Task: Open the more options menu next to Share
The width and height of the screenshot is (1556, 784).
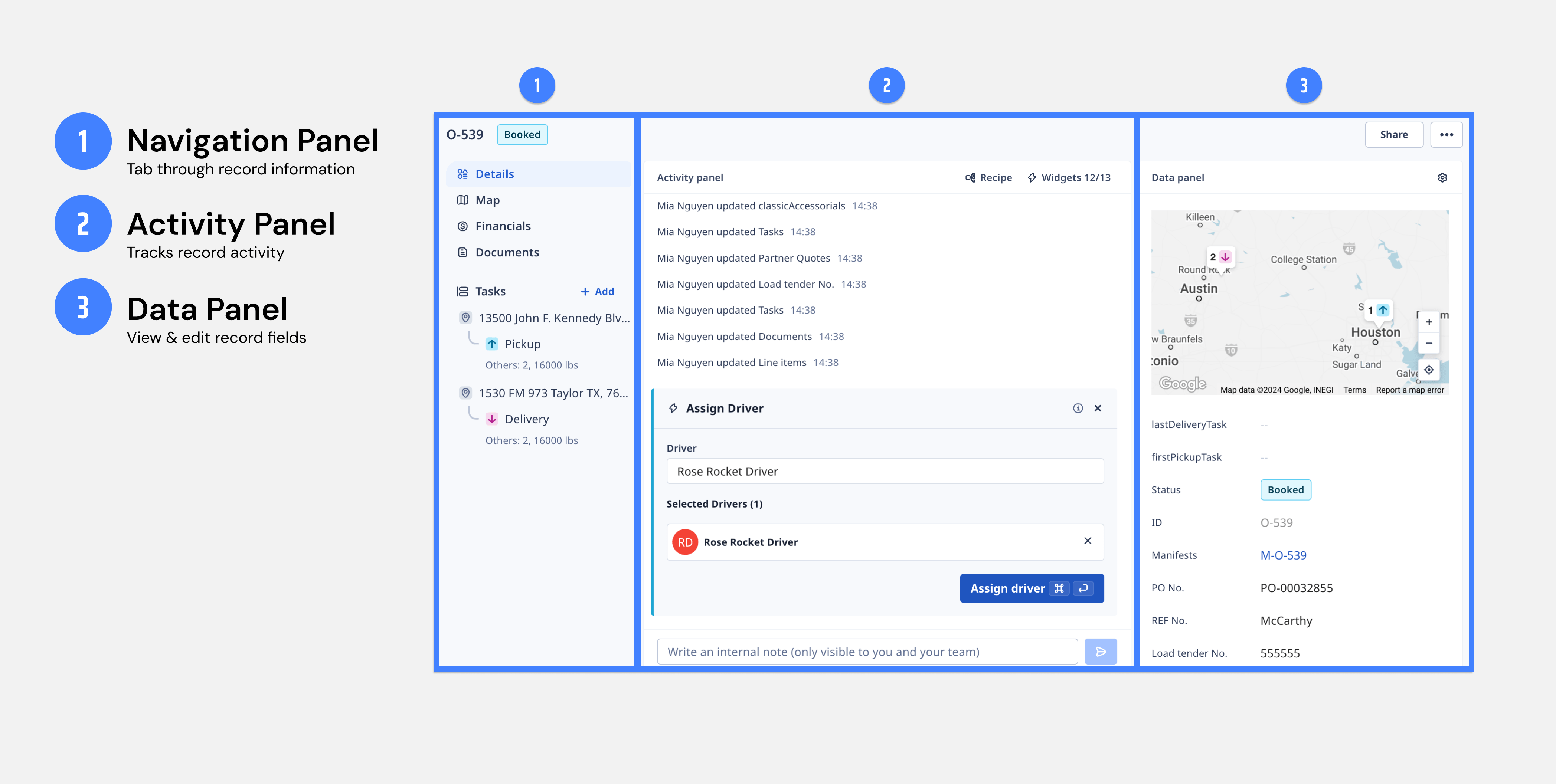Action: click(1446, 134)
